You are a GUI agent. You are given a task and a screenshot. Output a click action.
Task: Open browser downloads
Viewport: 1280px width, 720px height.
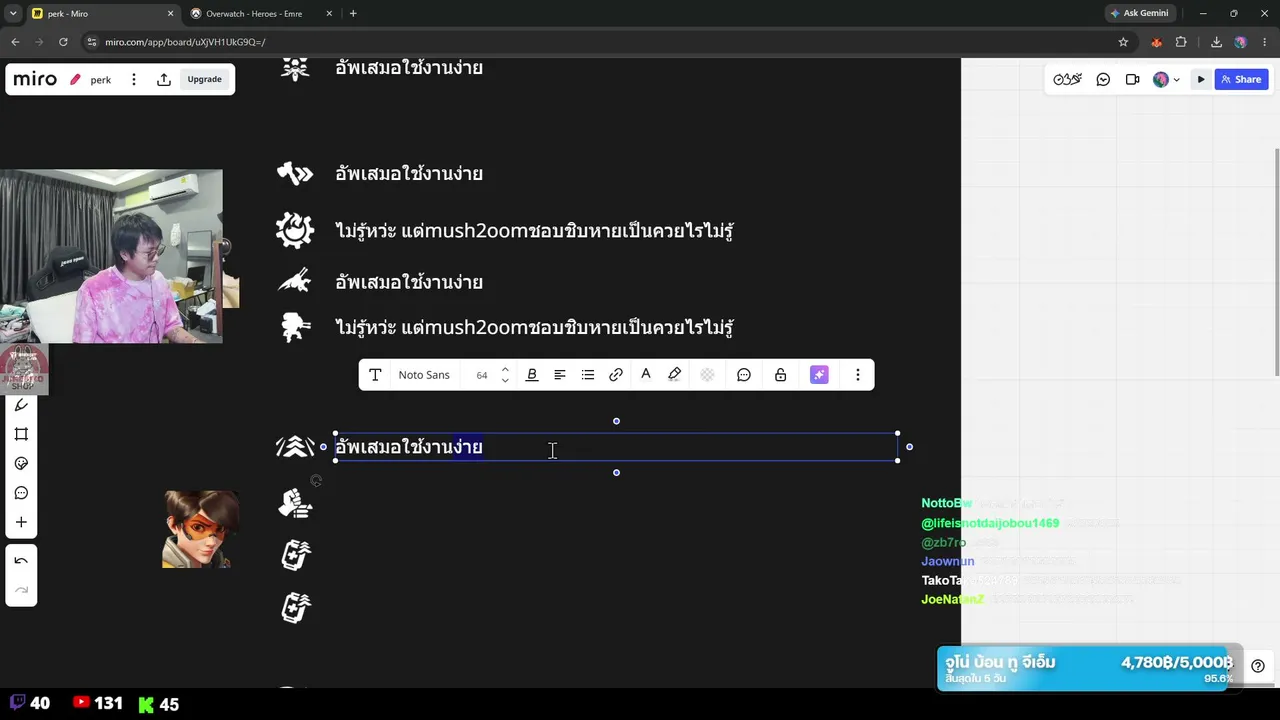click(1216, 42)
